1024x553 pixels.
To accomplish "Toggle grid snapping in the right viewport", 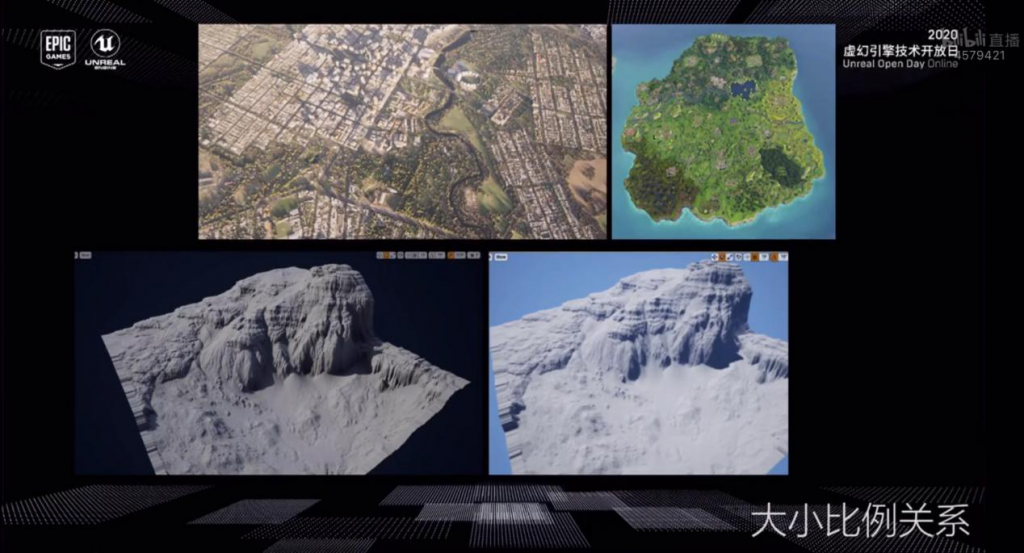I will point(755,257).
